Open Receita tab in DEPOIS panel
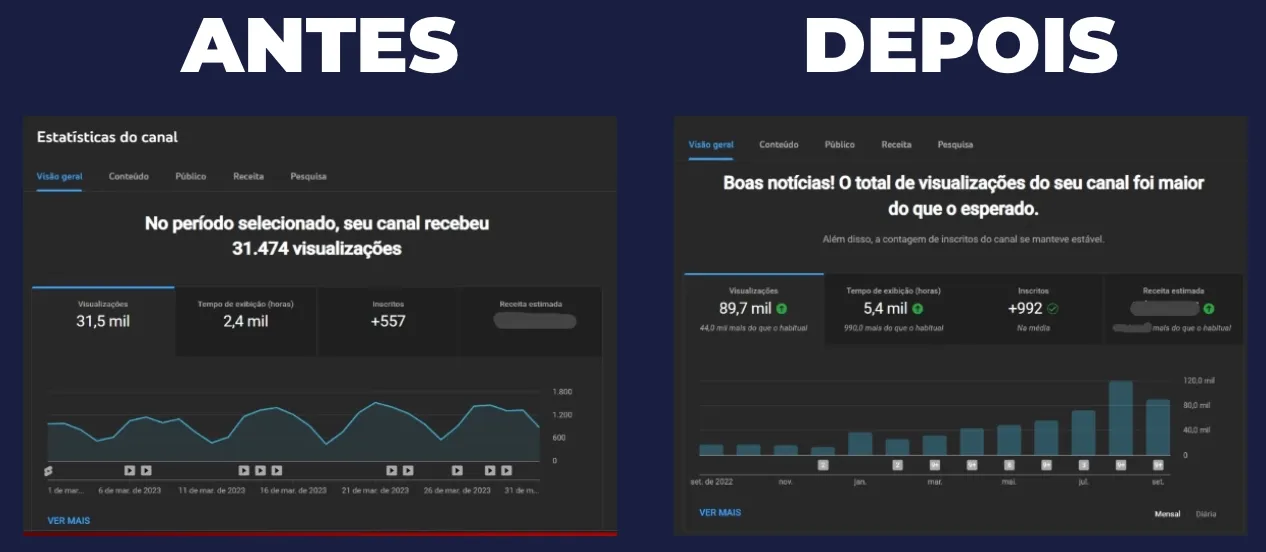The image size is (1266, 552). [x=896, y=145]
